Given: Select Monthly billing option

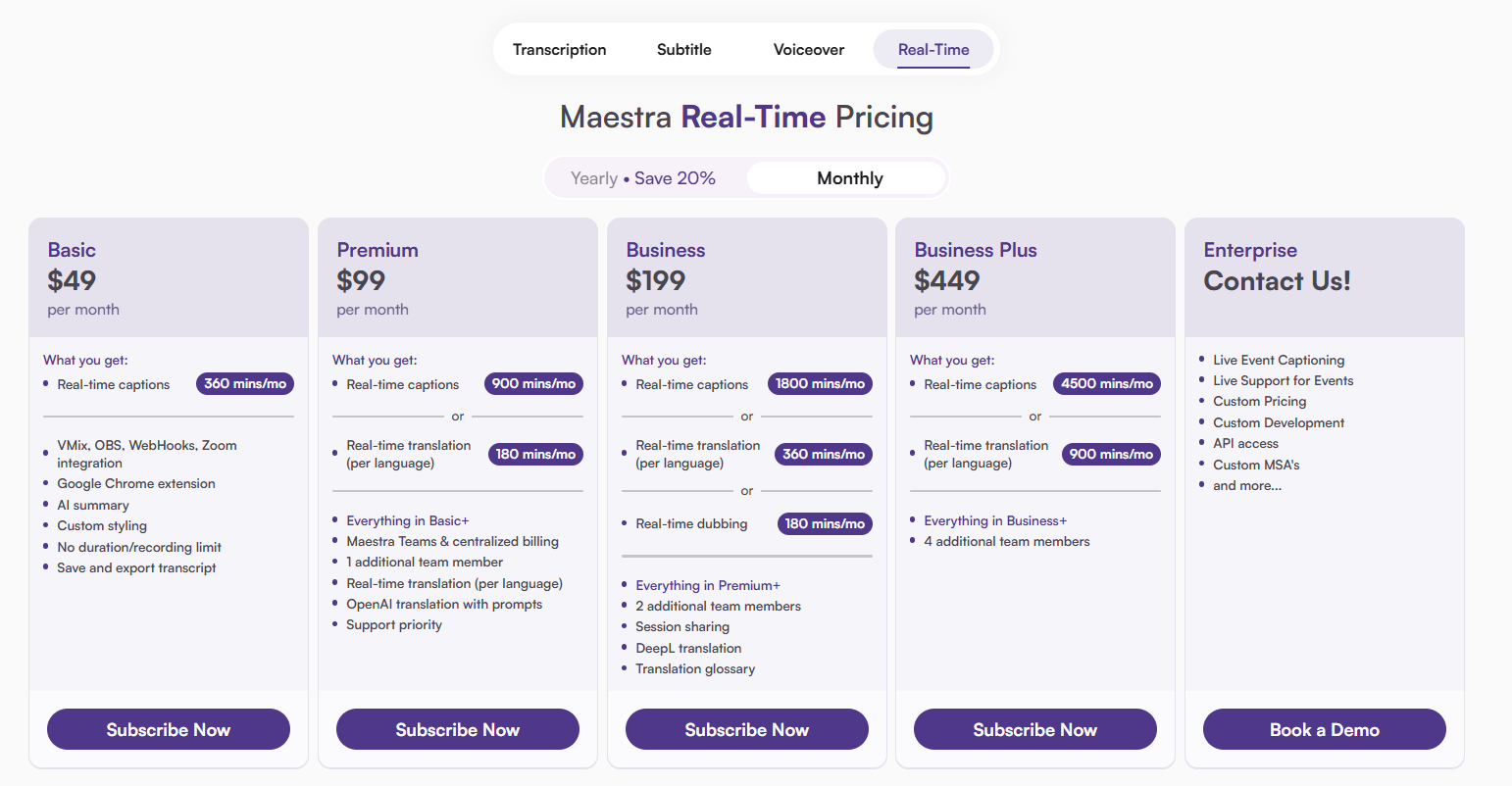Looking at the screenshot, I should pyautogui.click(x=849, y=178).
